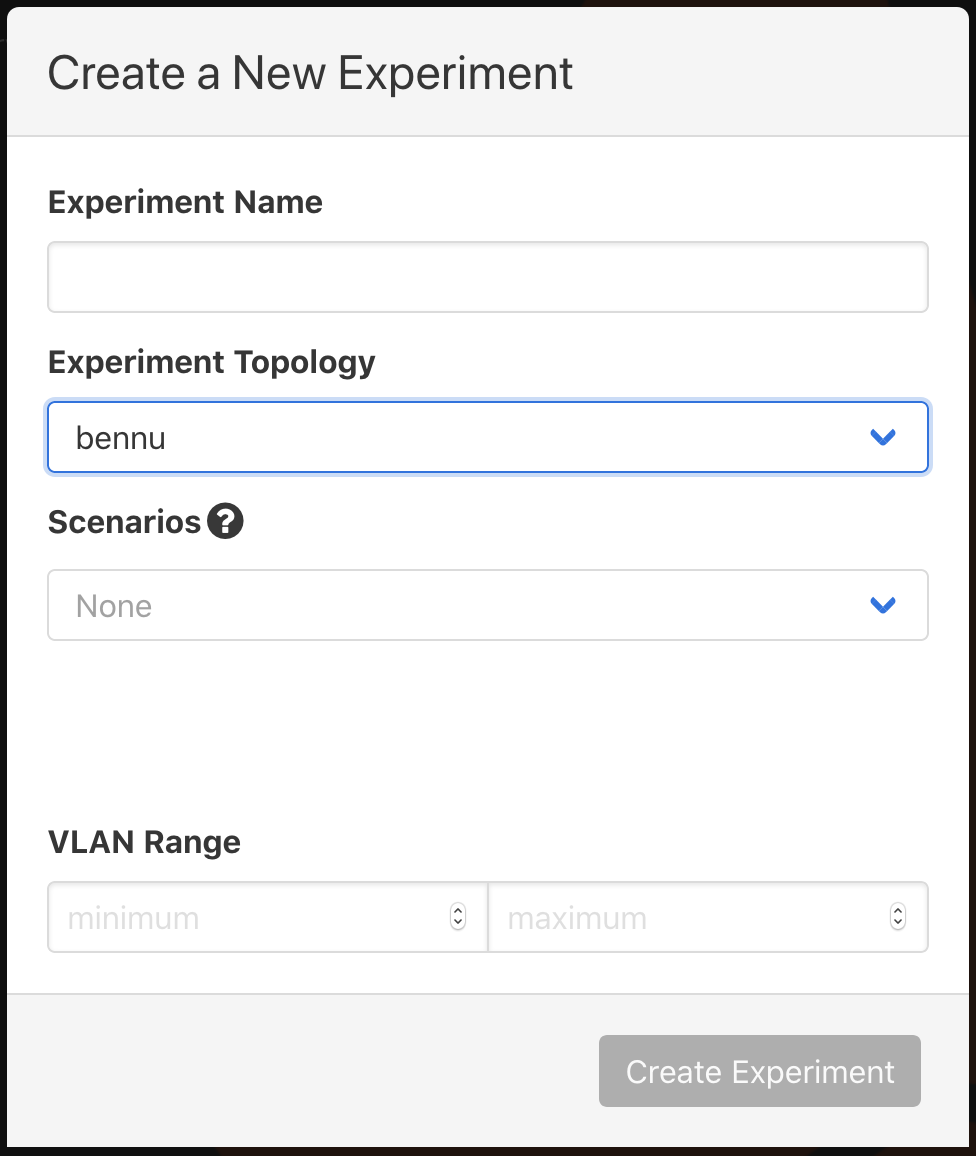The height and width of the screenshot is (1156, 976).
Task: Click the Experiment Topology chevron icon
Action: pos(881,437)
